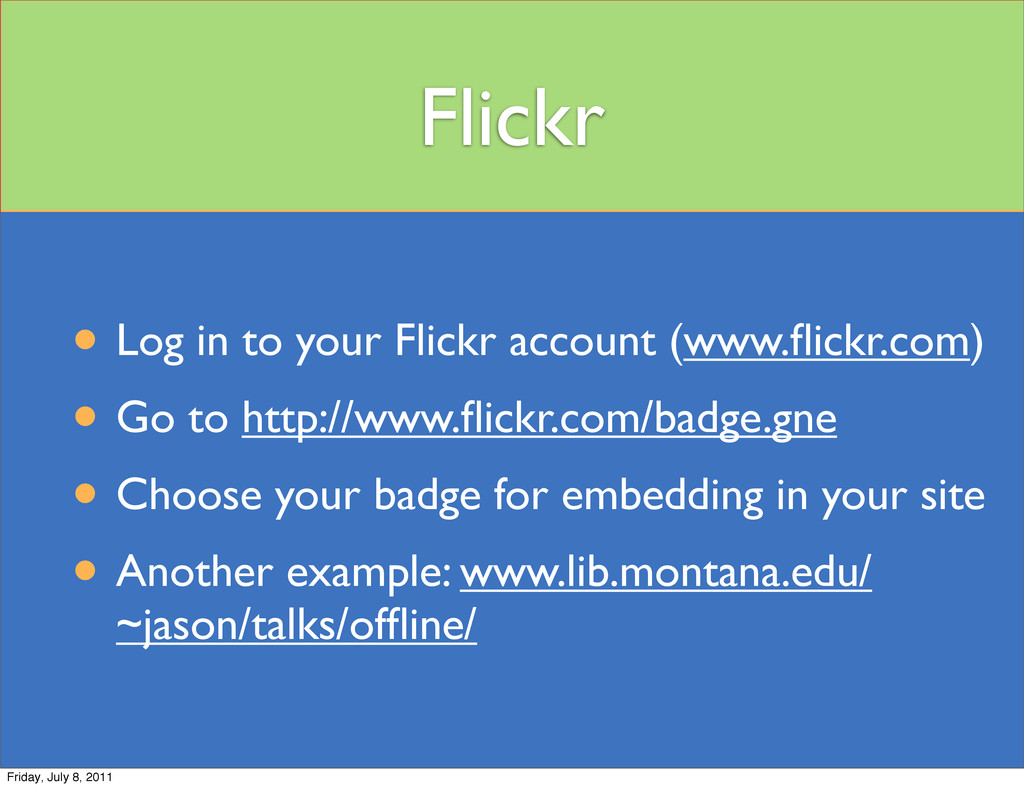Click orange bullet beside "Log in to"

click(x=86, y=340)
